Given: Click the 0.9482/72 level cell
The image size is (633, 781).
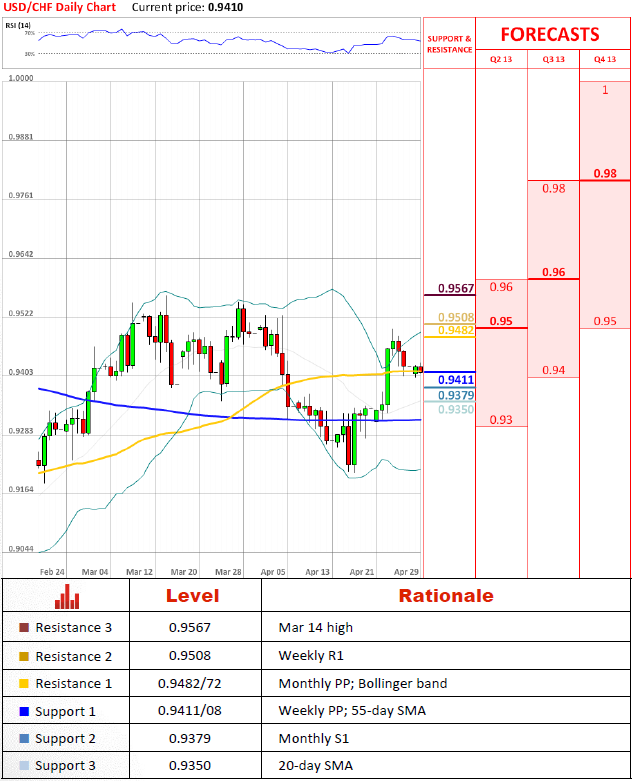Looking at the screenshot, I should [190, 684].
